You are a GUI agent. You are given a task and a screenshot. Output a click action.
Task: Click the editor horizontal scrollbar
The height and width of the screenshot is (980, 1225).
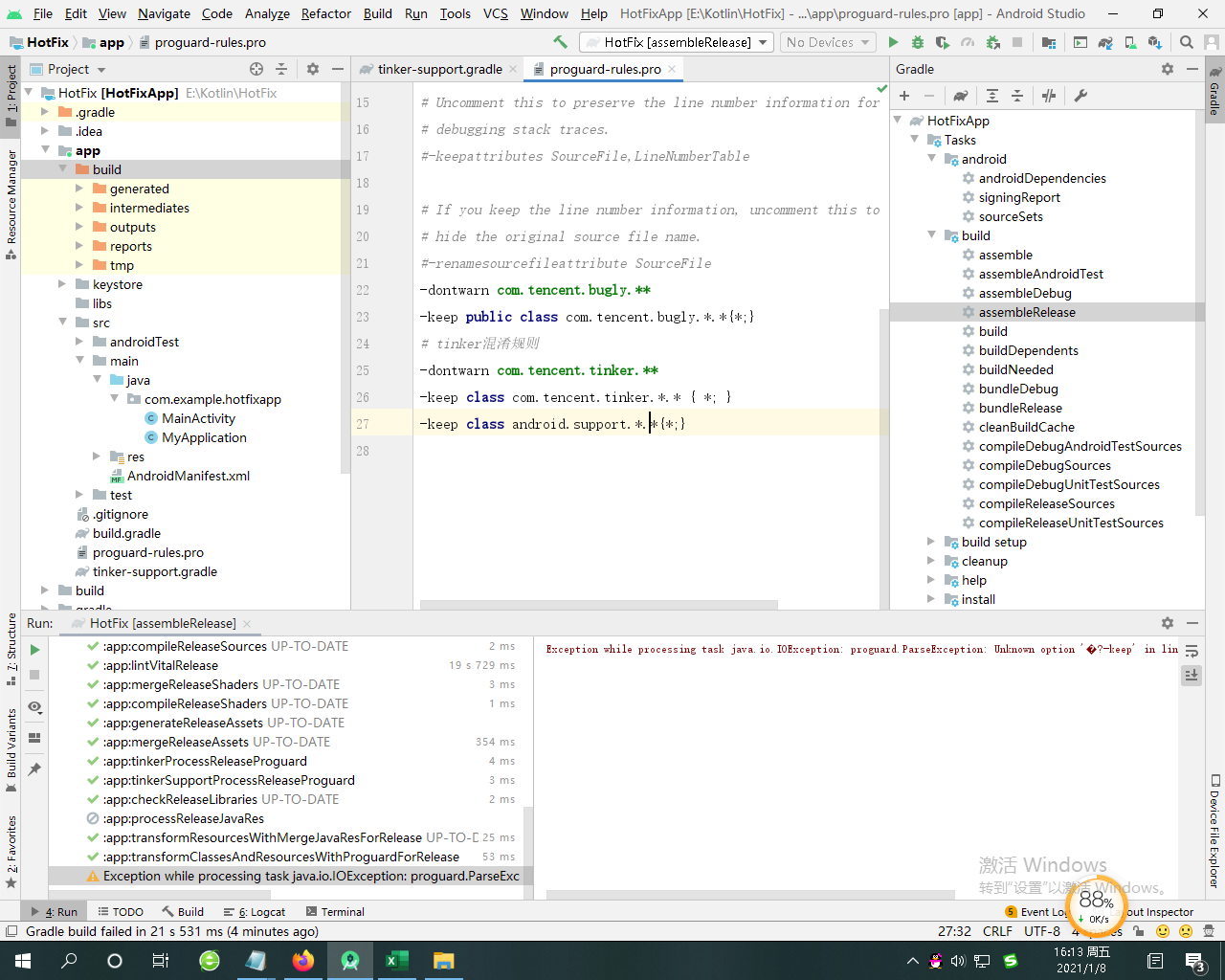[598, 604]
